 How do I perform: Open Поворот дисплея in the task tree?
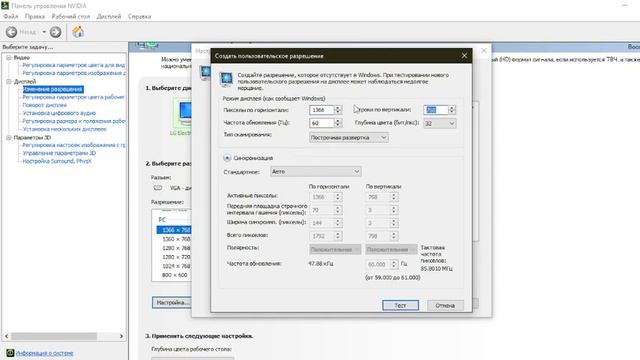pyautogui.click(x=44, y=105)
